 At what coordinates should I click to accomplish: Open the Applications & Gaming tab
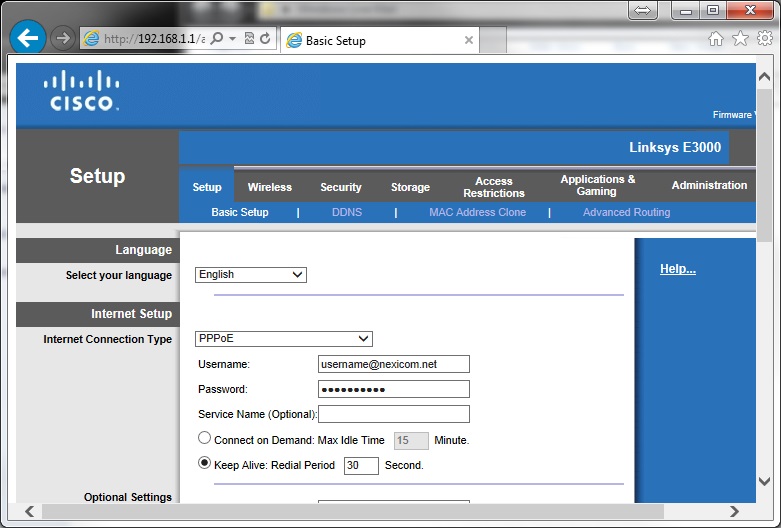597,185
